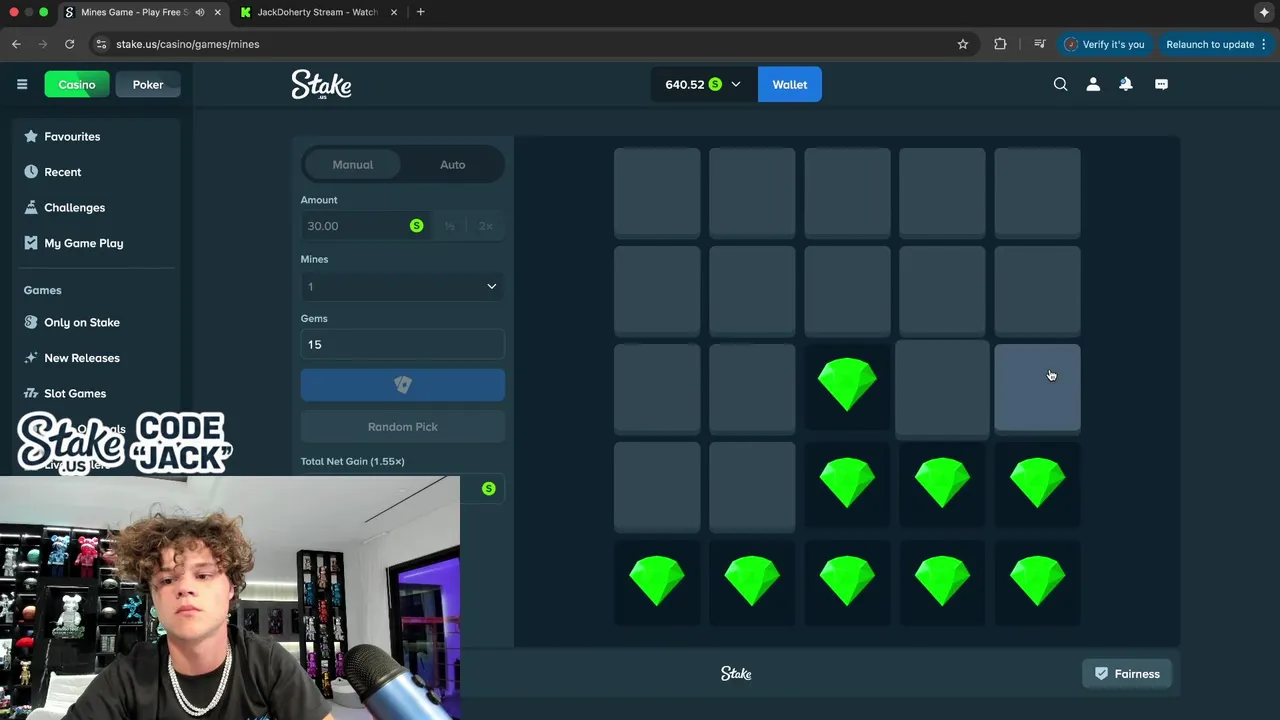The image size is (1280, 720).
Task: Select the Casino mode button
Action: click(x=76, y=84)
